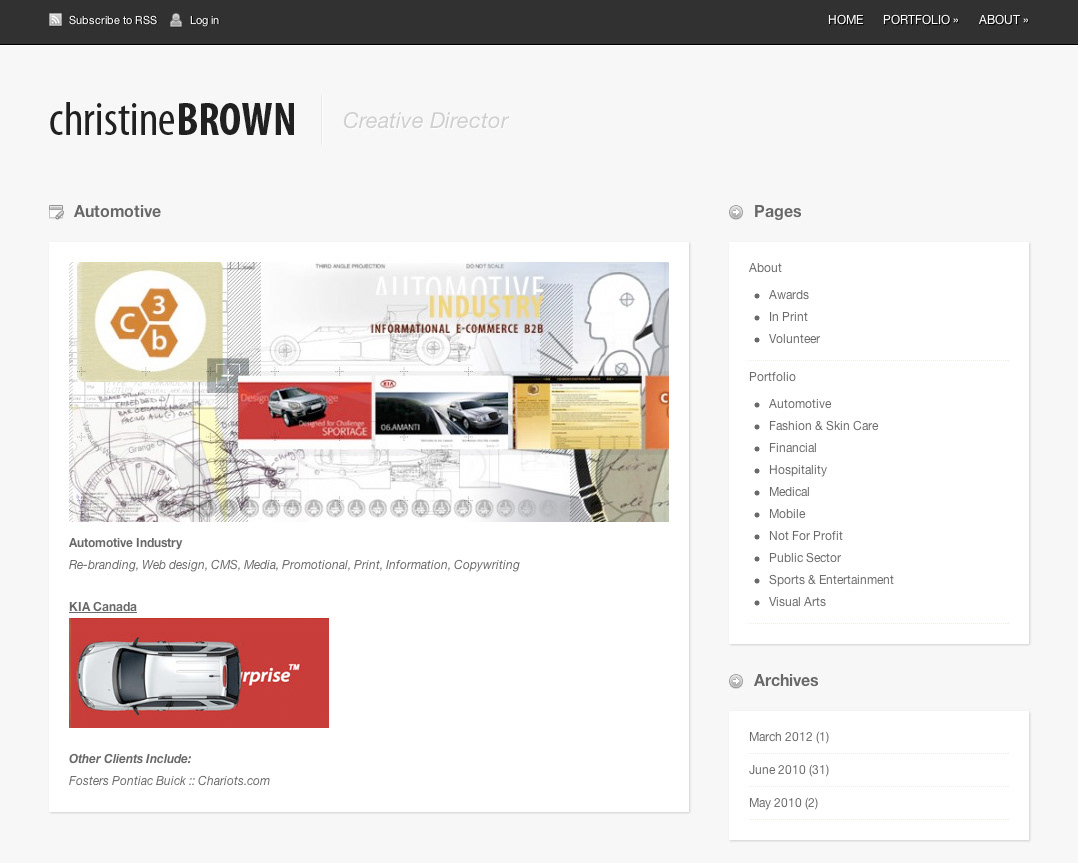Go to HOME in top navigation

(x=845, y=20)
